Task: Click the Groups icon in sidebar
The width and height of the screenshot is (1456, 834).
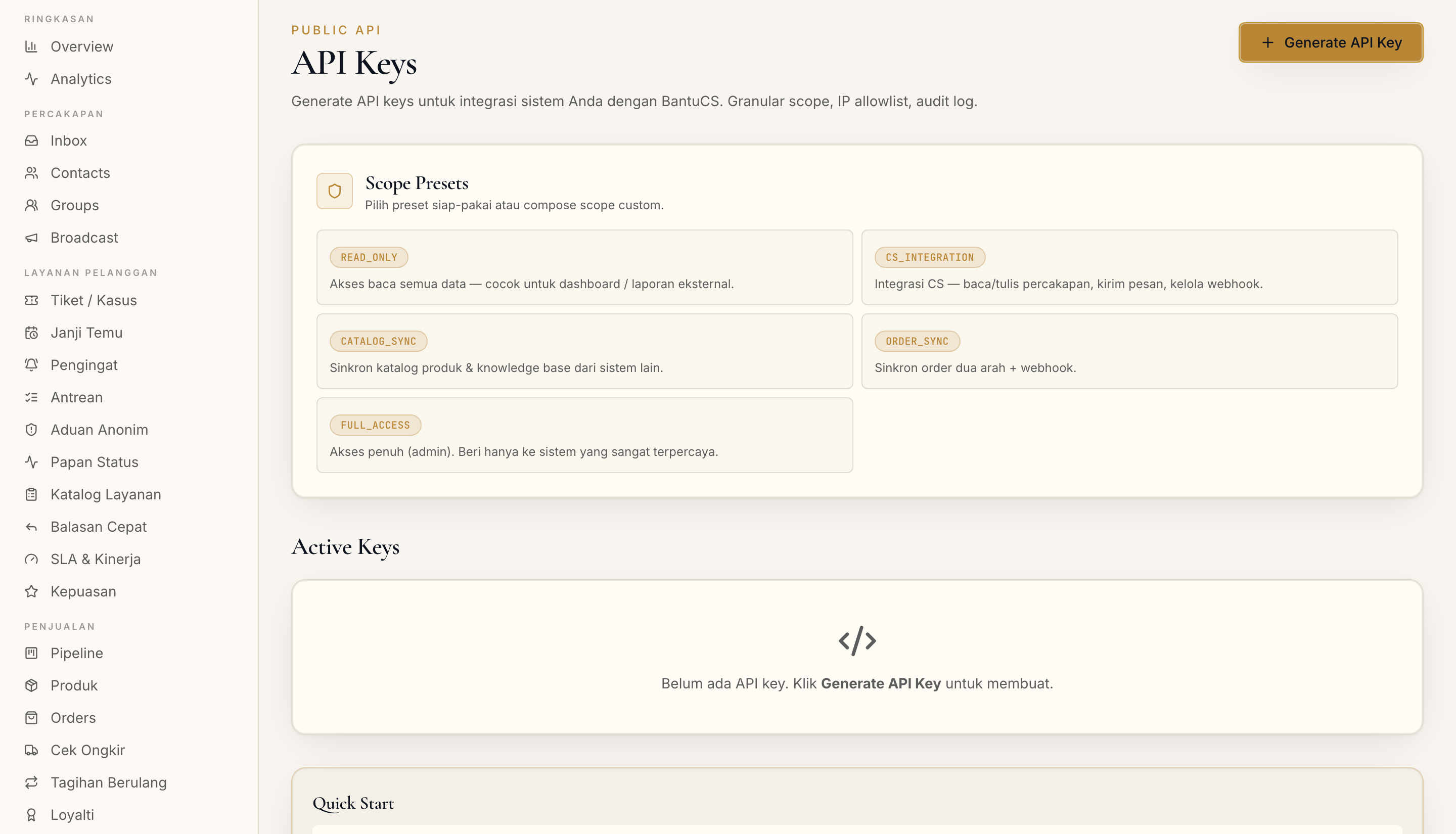Action: (x=31, y=205)
